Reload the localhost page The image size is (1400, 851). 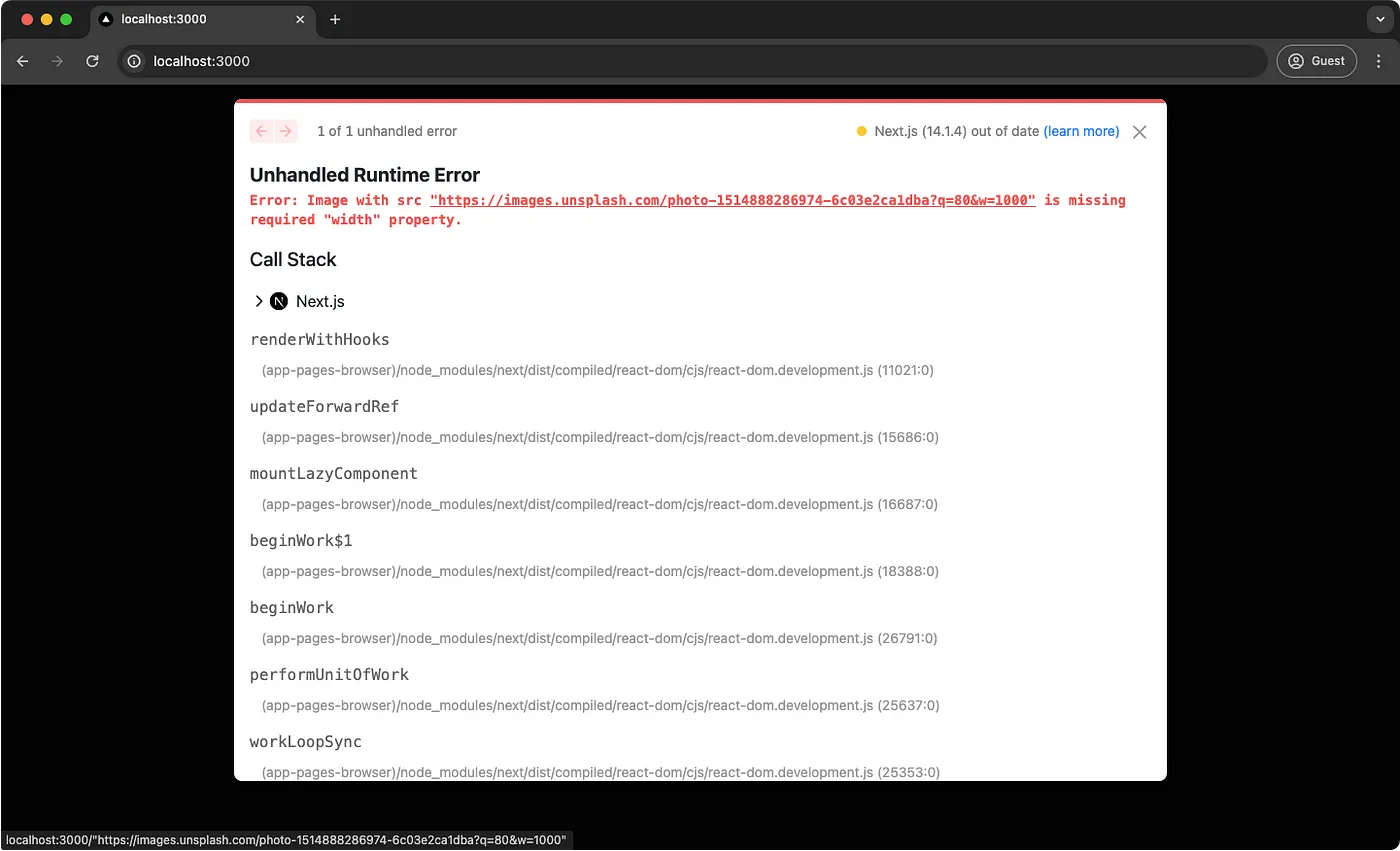click(92, 61)
